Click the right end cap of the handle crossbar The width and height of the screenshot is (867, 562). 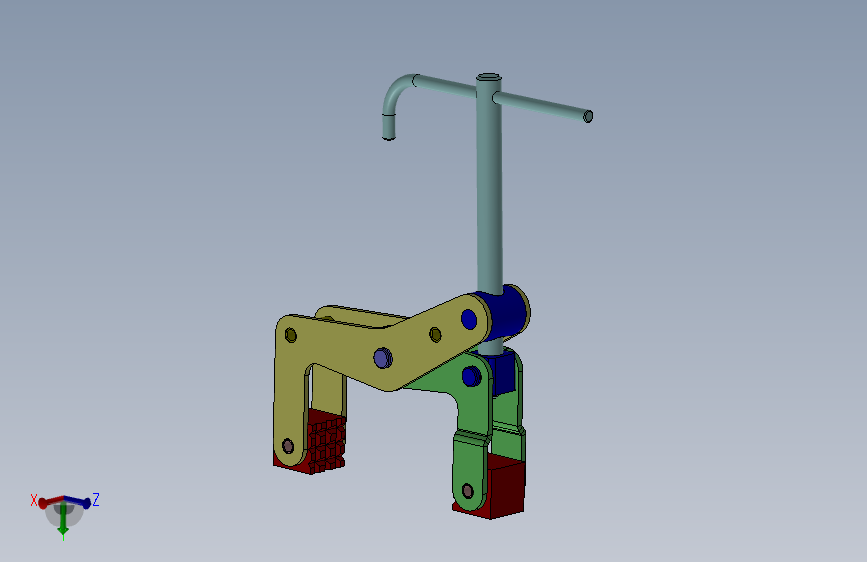[588, 116]
